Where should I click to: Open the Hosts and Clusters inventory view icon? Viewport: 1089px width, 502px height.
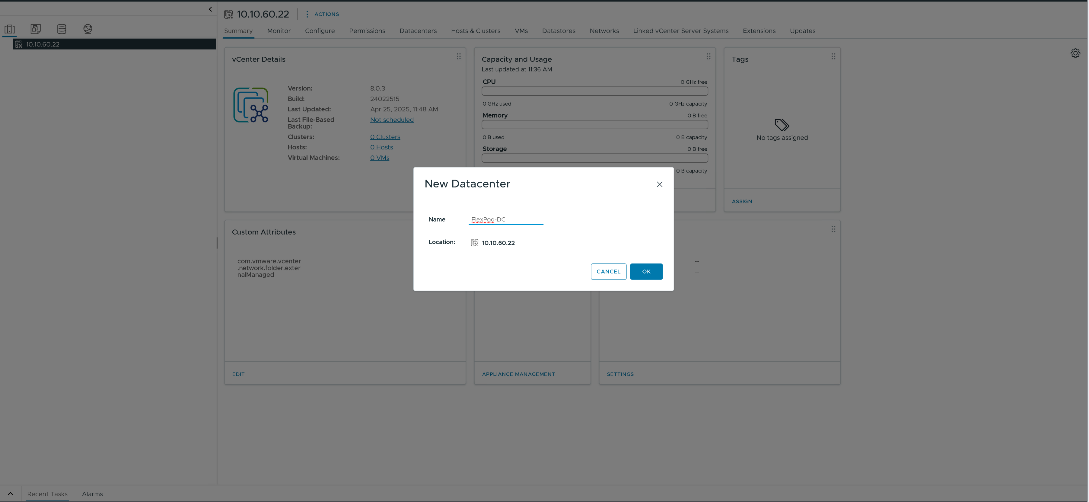point(10,29)
